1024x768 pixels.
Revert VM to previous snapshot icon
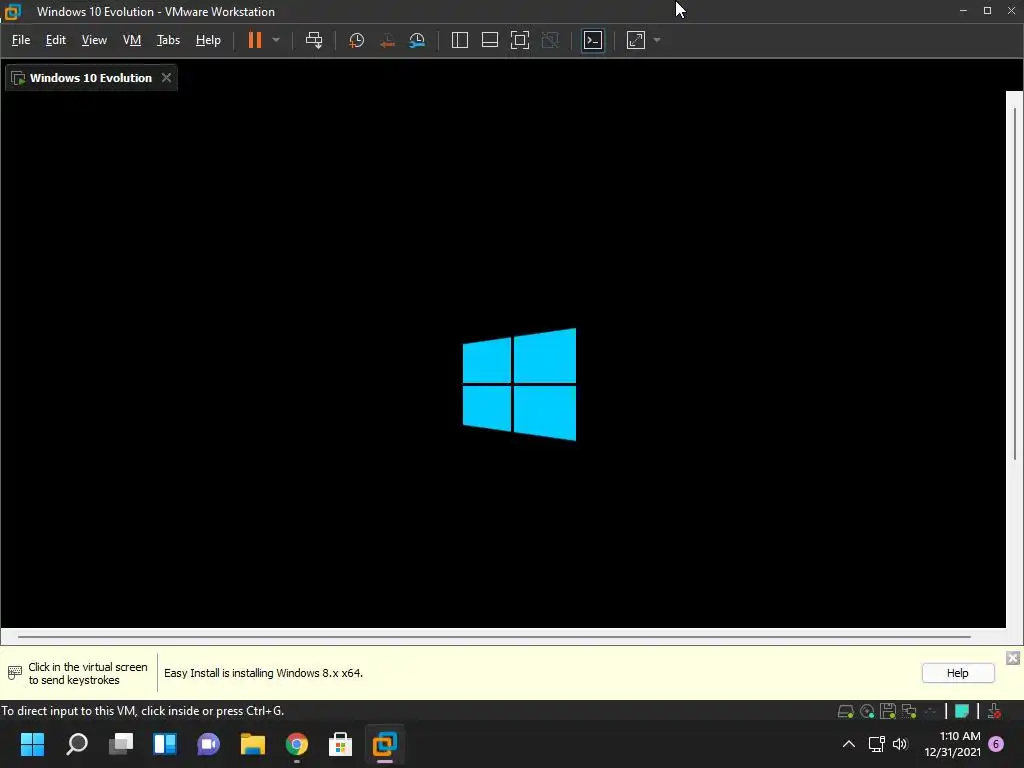pos(387,40)
